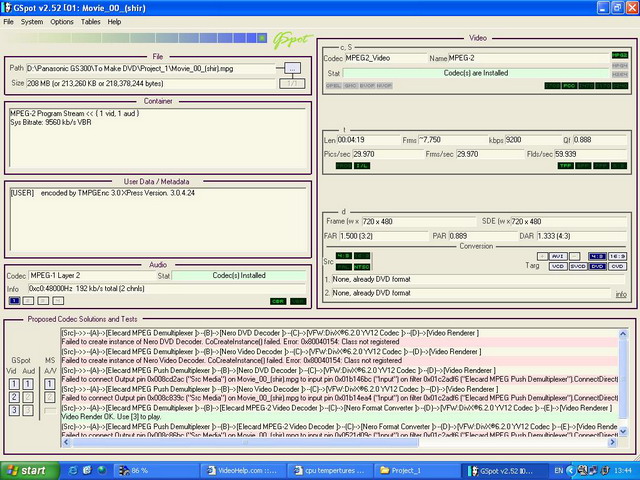This screenshot has width=640, height=480.
Task: Click GSpot Vid render test 1
Action: [14, 384]
